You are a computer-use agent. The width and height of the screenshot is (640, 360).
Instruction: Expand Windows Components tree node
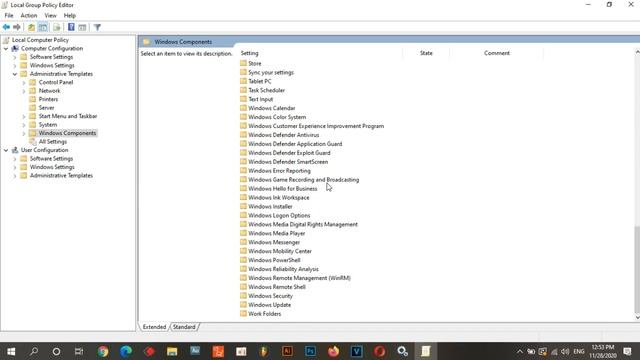click(x=24, y=133)
